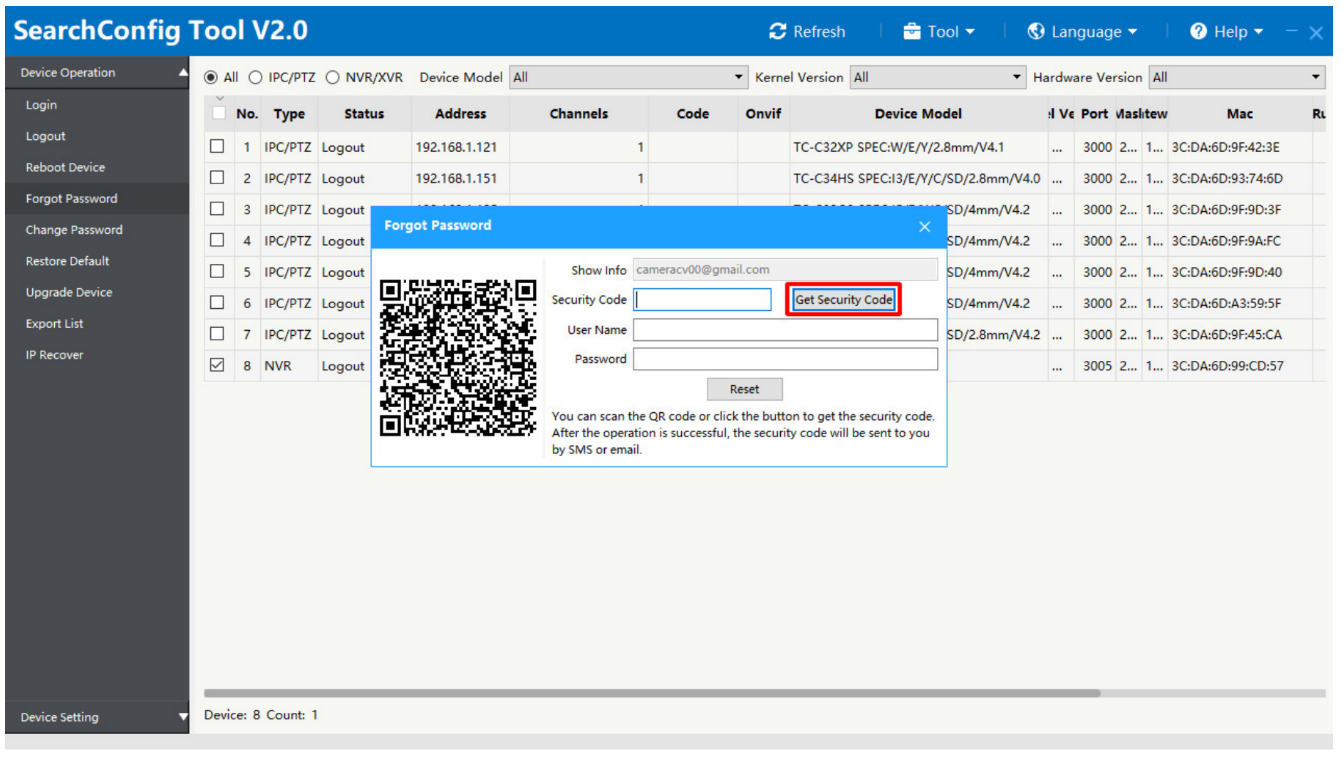Select the IPC/PTZ radio button
This screenshot has width=1343, height=762.
[255, 77]
